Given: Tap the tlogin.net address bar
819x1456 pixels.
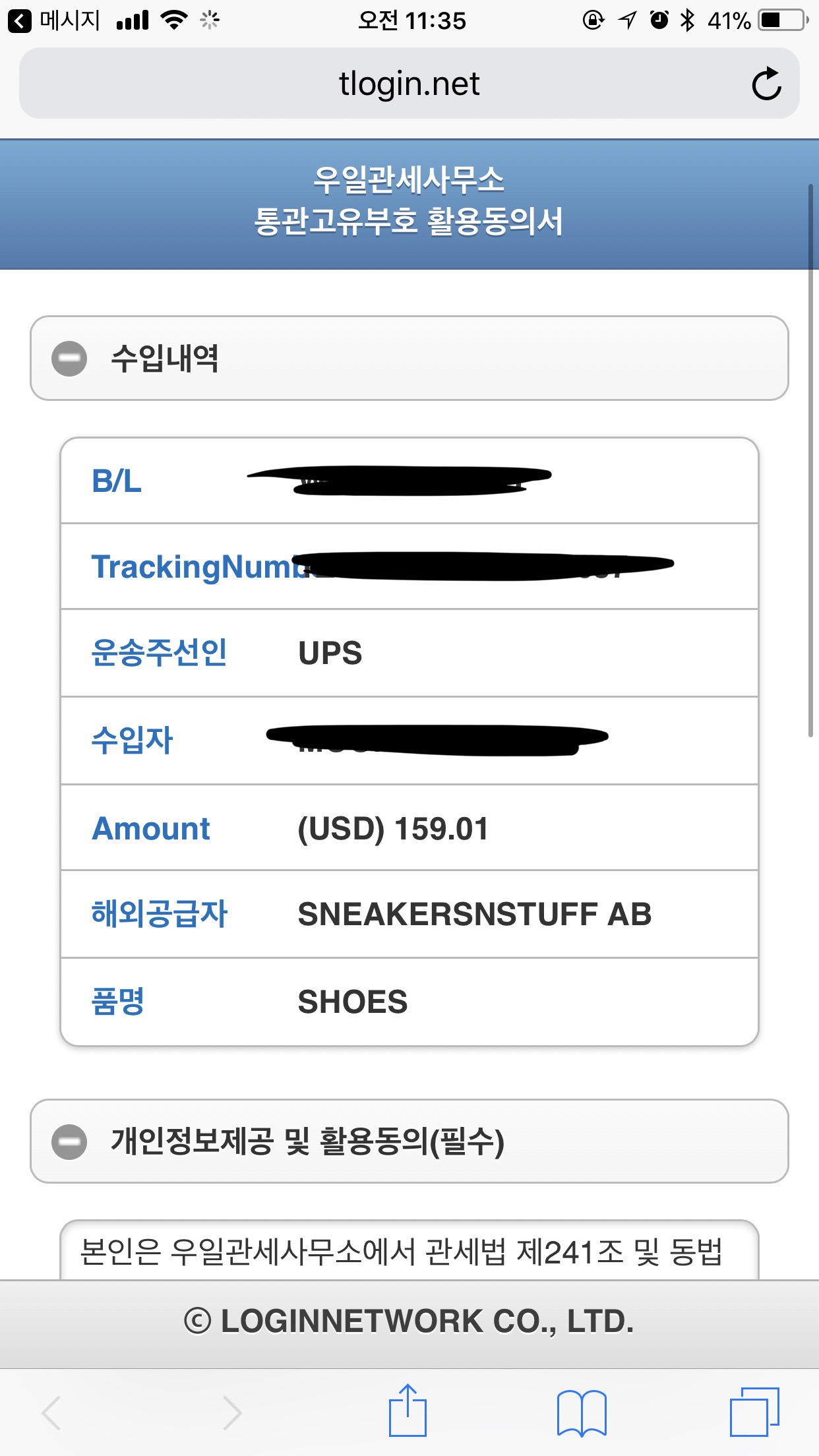Looking at the screenshot, I should (x=409, y=84).
